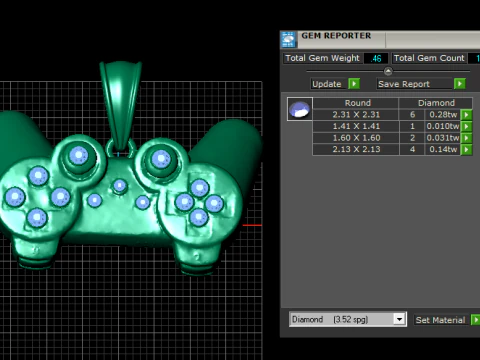
Task: Click the Gem Reporter panel icon
Action: point(288,40)
